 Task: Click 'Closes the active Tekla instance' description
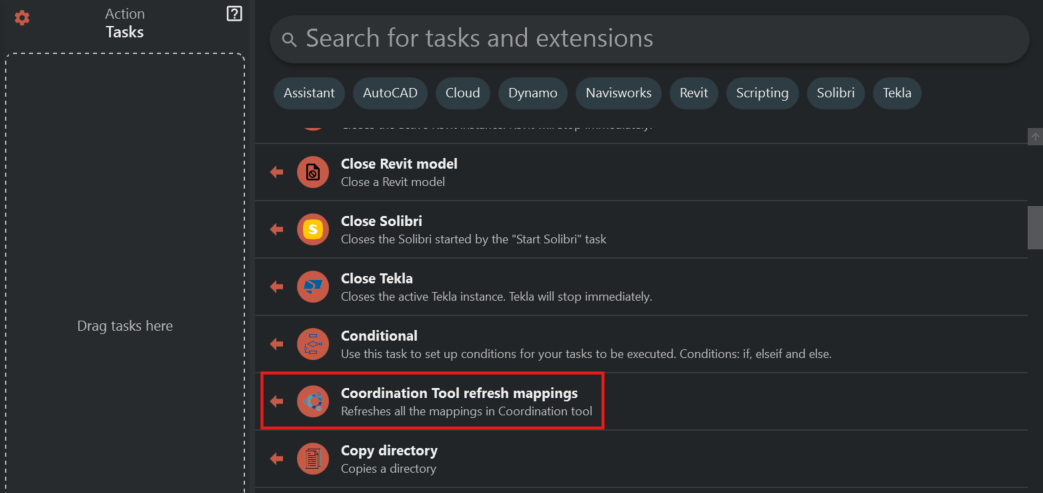point(496,296)
